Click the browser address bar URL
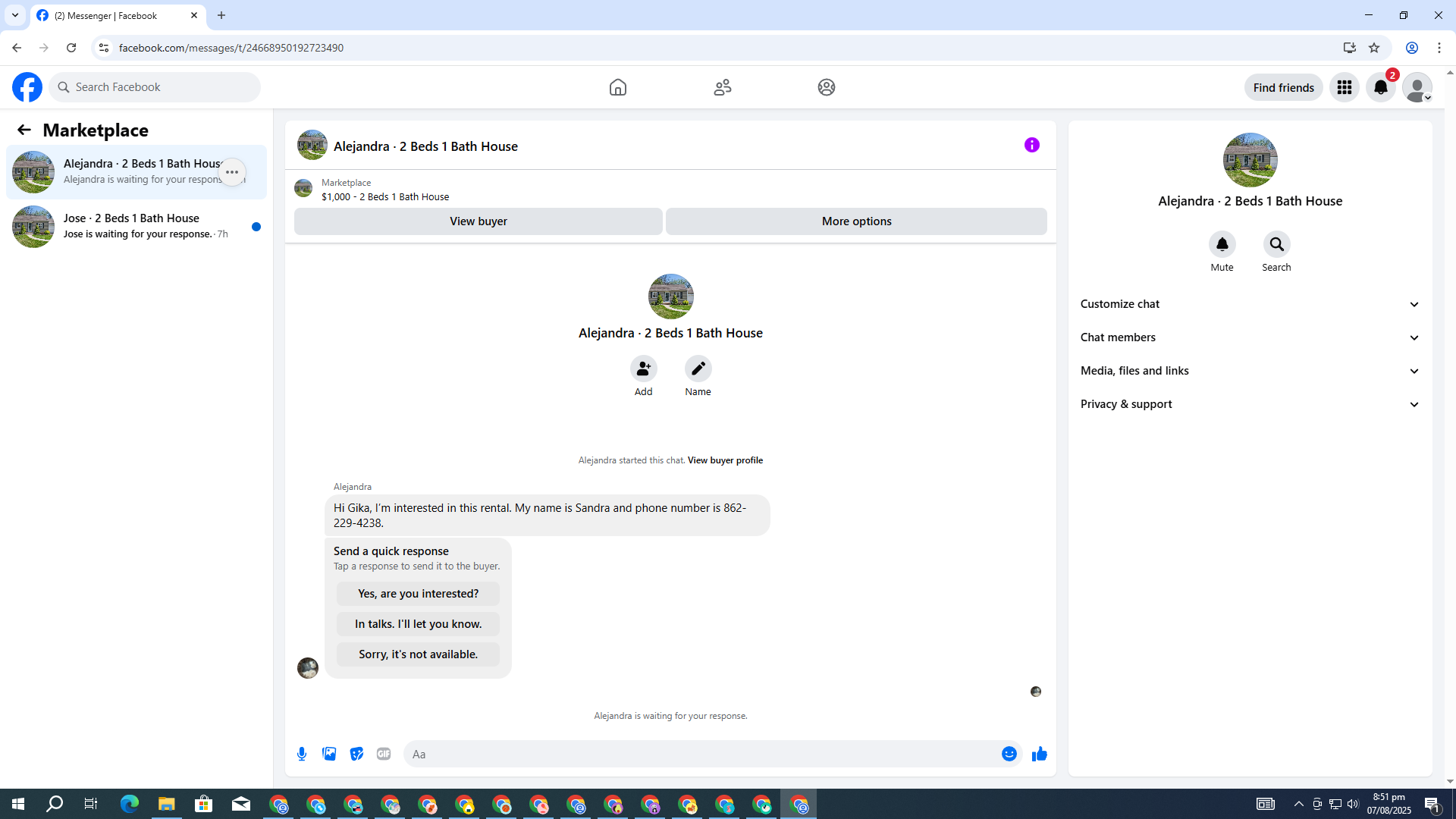Viewport: 1456px width, 819px height. (231, 48)
